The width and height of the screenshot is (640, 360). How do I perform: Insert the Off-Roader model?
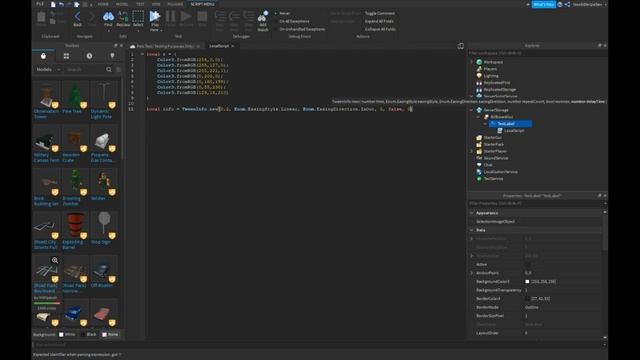pyautogui.click(x=104, y=269)
